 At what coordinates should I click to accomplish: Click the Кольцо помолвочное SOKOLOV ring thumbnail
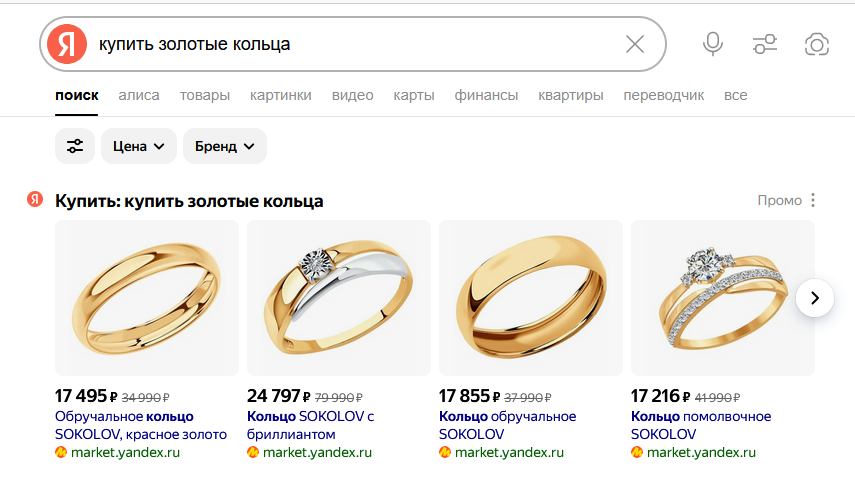point(722,298)
